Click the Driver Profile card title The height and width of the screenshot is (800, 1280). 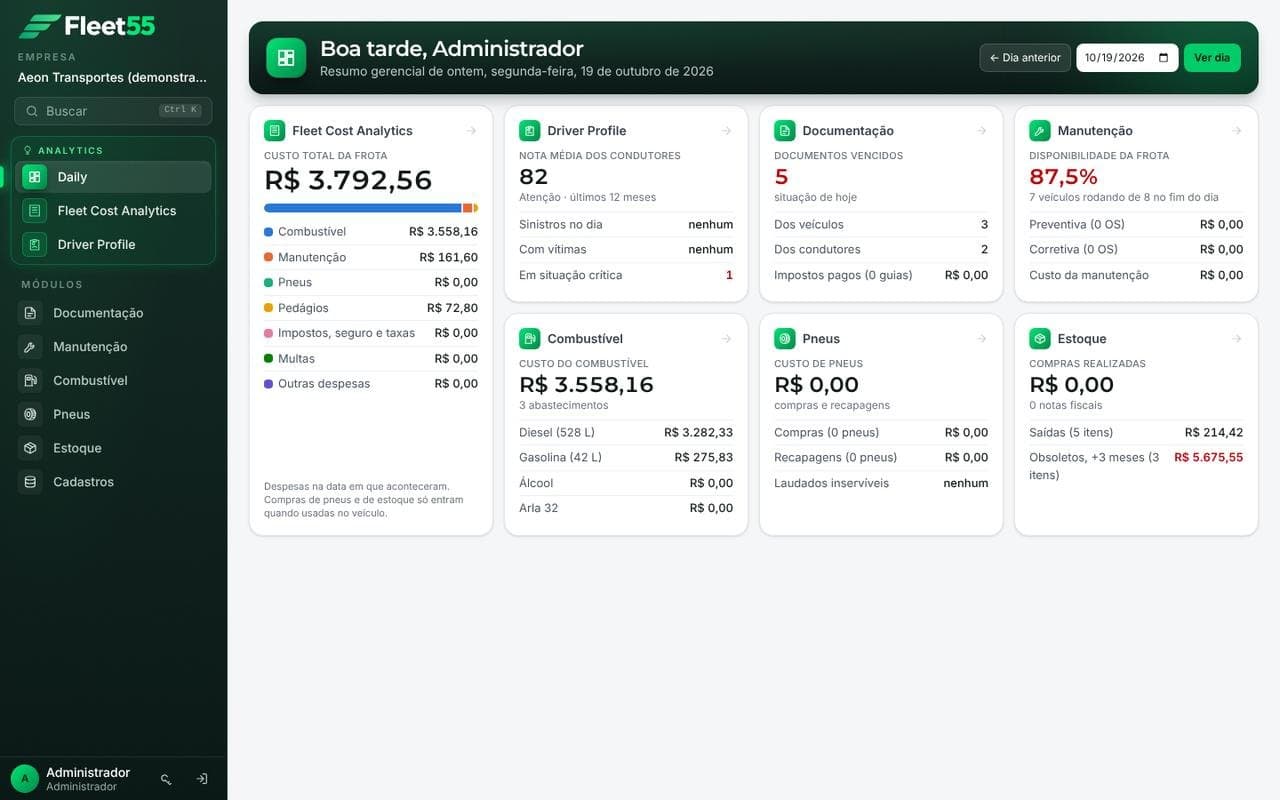coord(587,131)
